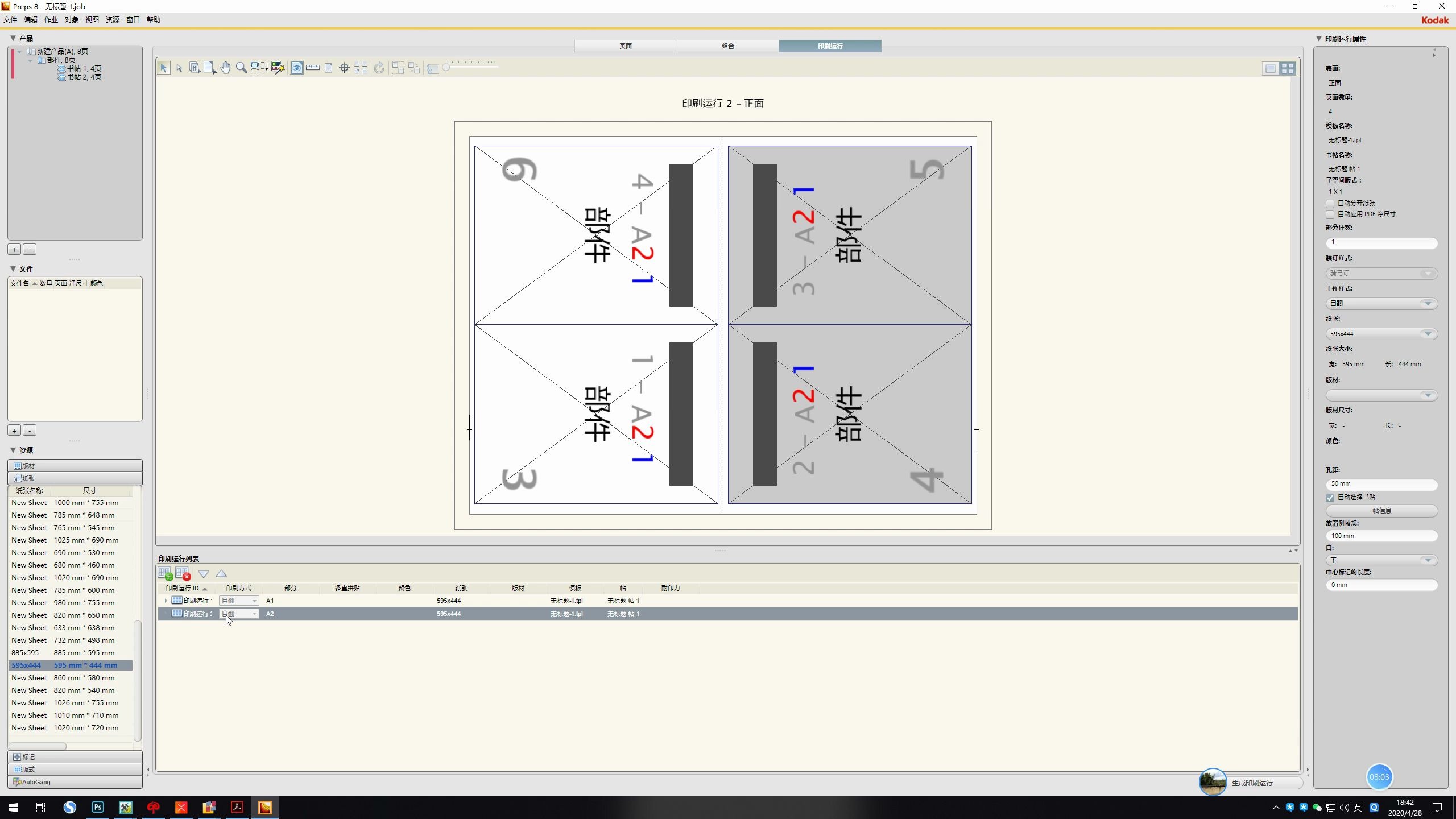Screen dimensions: 1456x819
Task: Open the 印刷运行 tab
Action: pyautogui.click(x=830, y=46)
